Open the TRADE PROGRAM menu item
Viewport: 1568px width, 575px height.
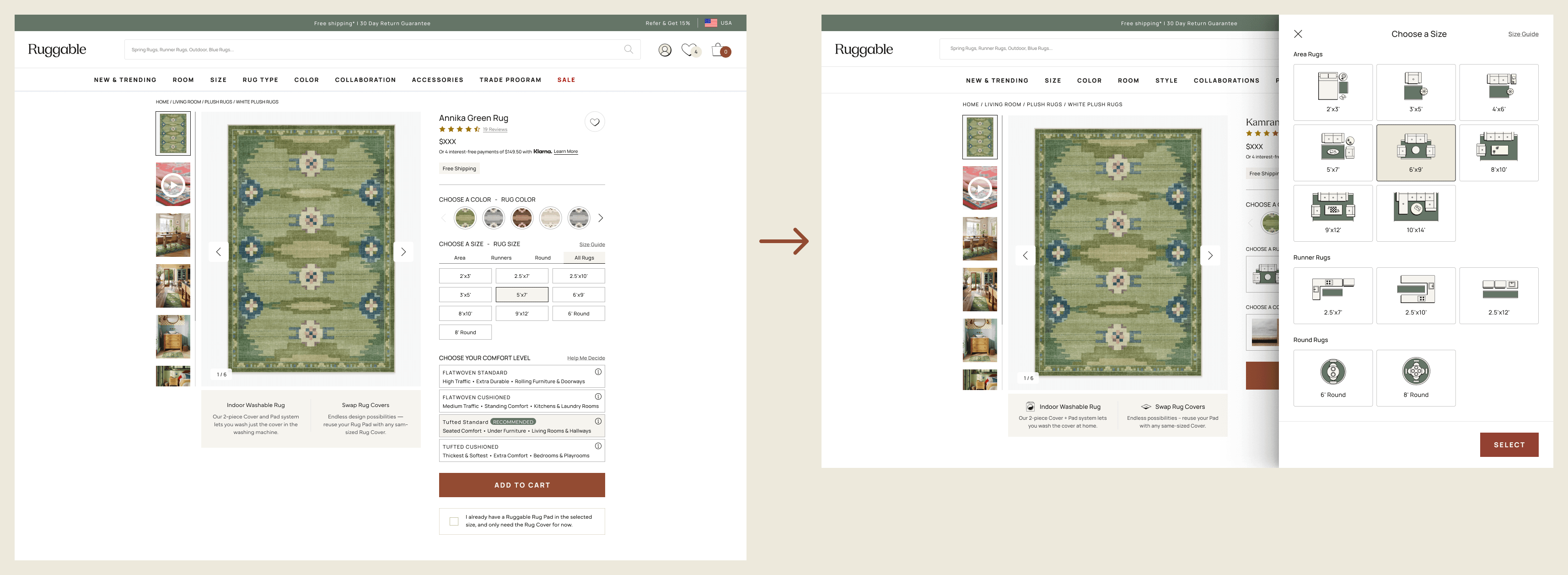pyautogui.click(x=510, y=80)
